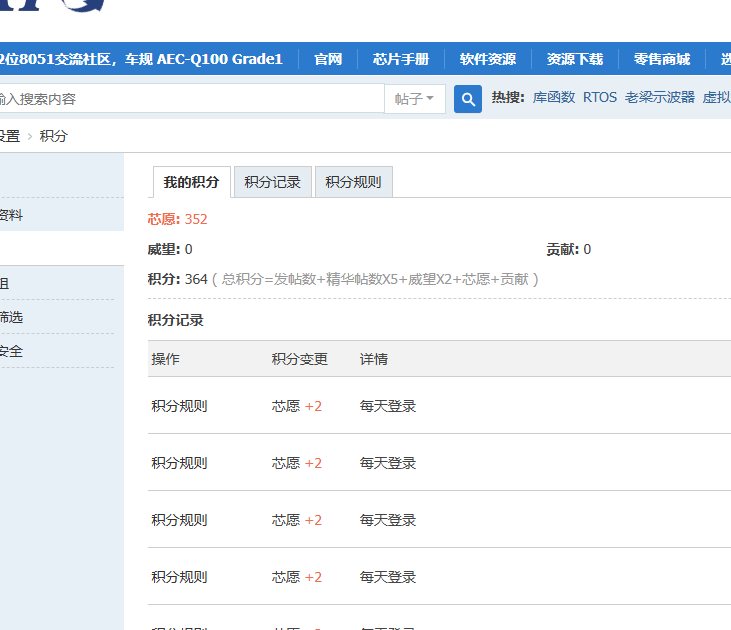This screenshot has height=630, width=731.
Task: Click the 详情 column header
Action: pyautogui.click(x=374, y=359)
